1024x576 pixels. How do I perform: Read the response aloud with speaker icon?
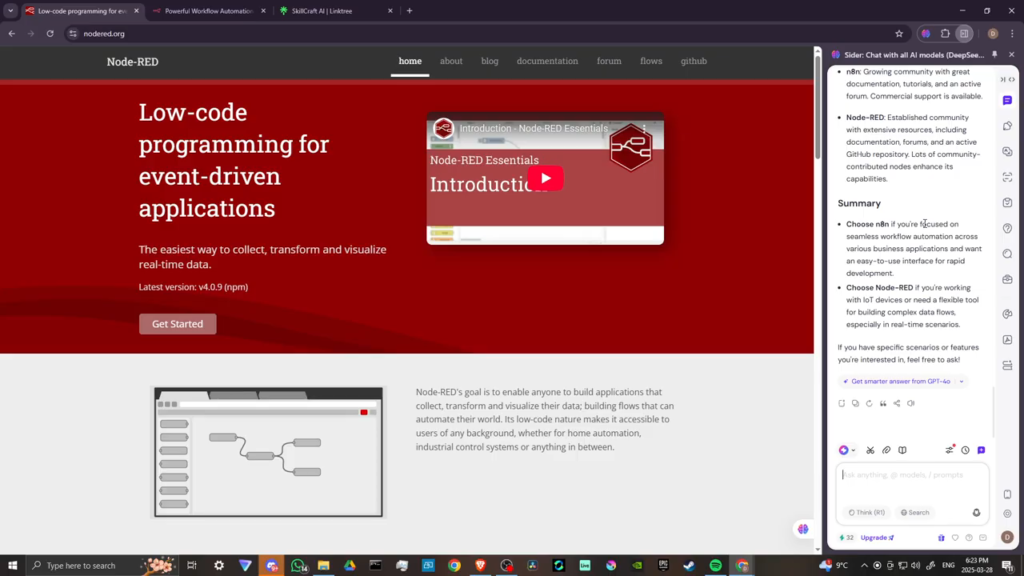click(x=911, y=404)
